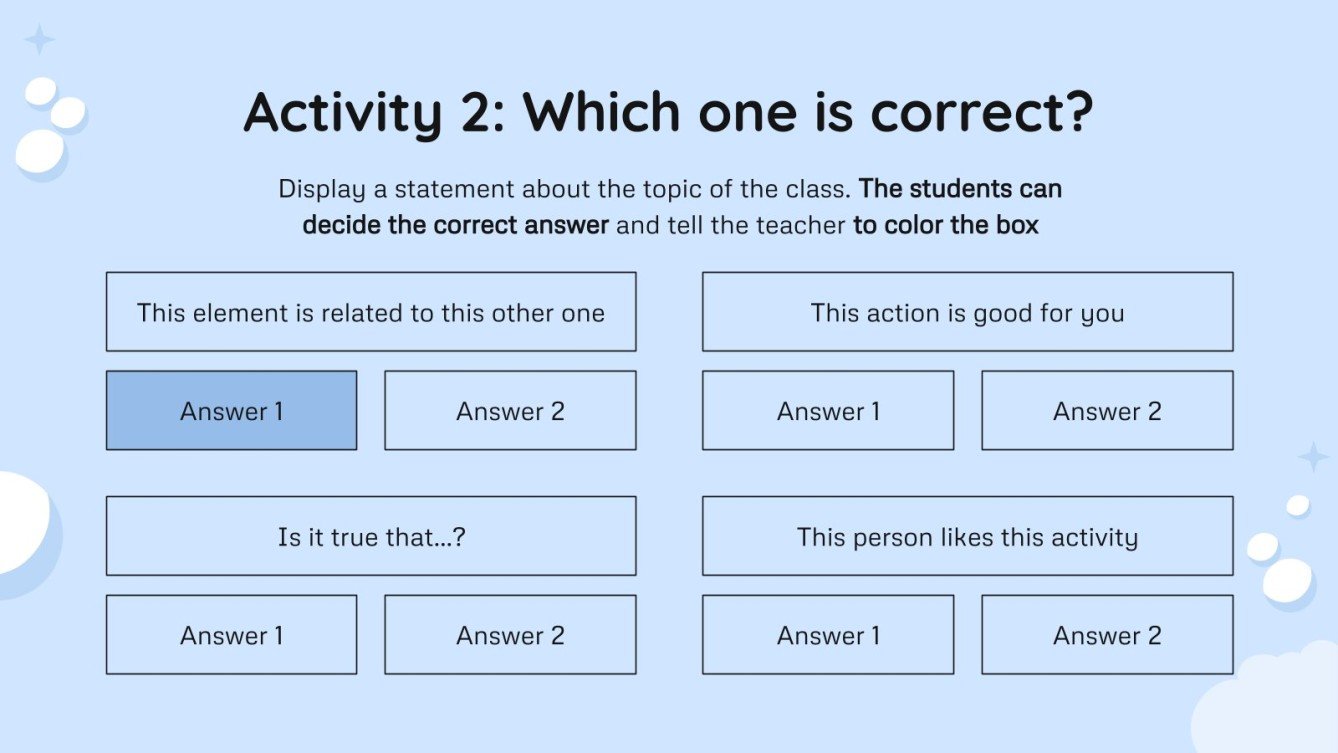Click the 'Is it true that...?' statement box

click(x=371, y=536)
